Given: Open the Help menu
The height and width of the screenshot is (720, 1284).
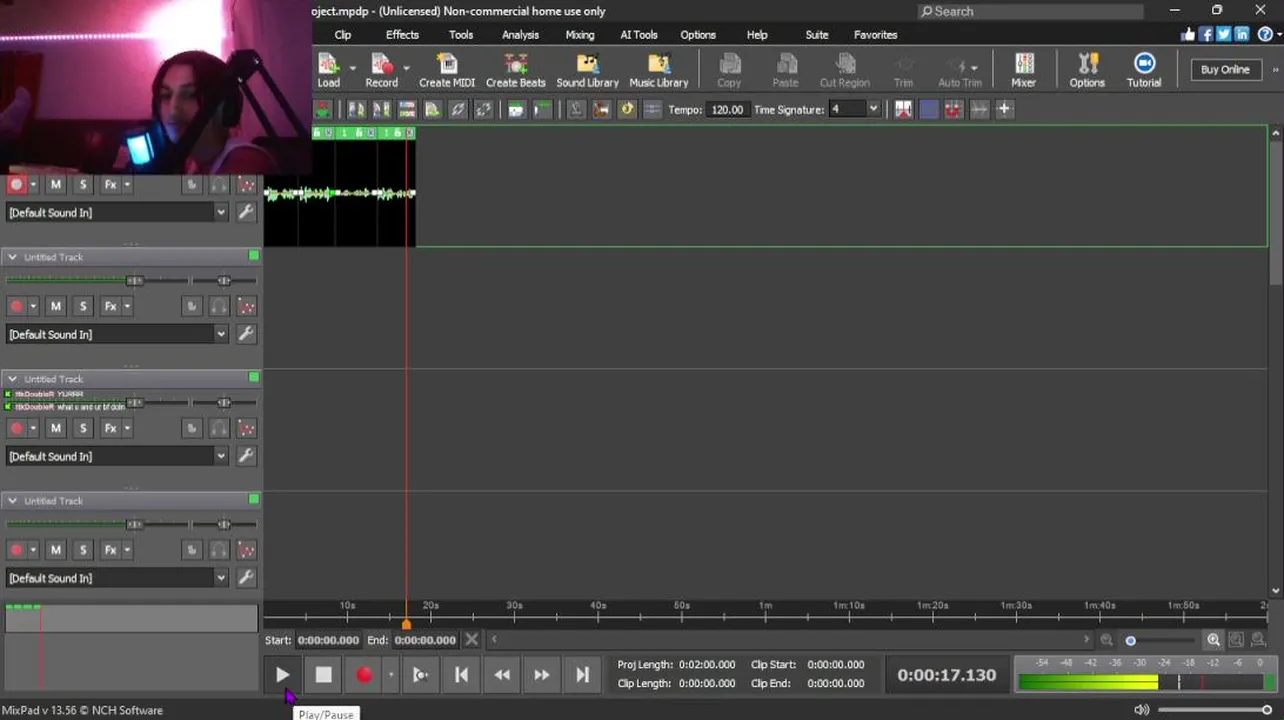Looking at the screenshot, I should point(757,34).
